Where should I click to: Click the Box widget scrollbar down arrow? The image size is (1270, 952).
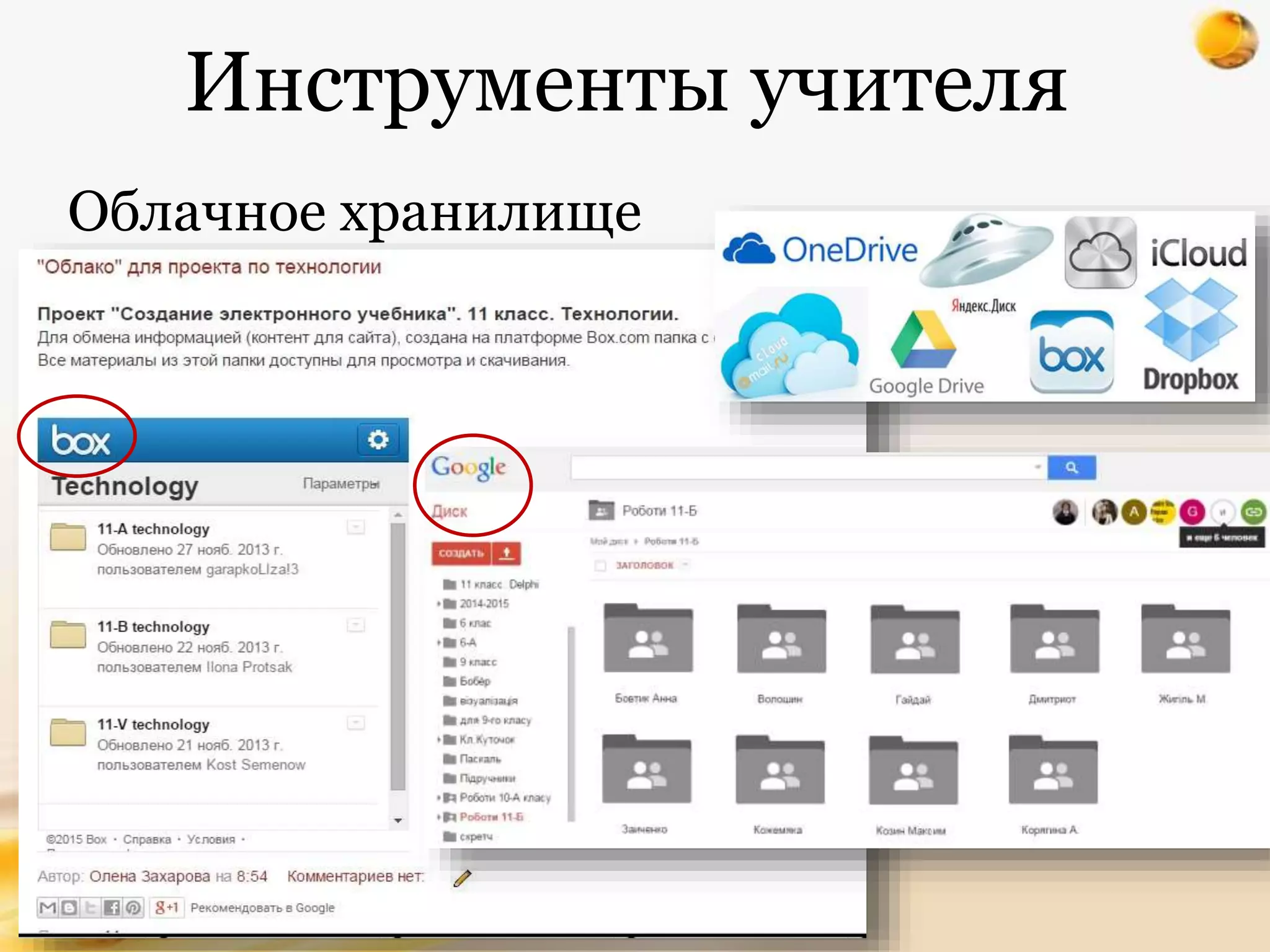pyautogui.click(x=398, y=821)
